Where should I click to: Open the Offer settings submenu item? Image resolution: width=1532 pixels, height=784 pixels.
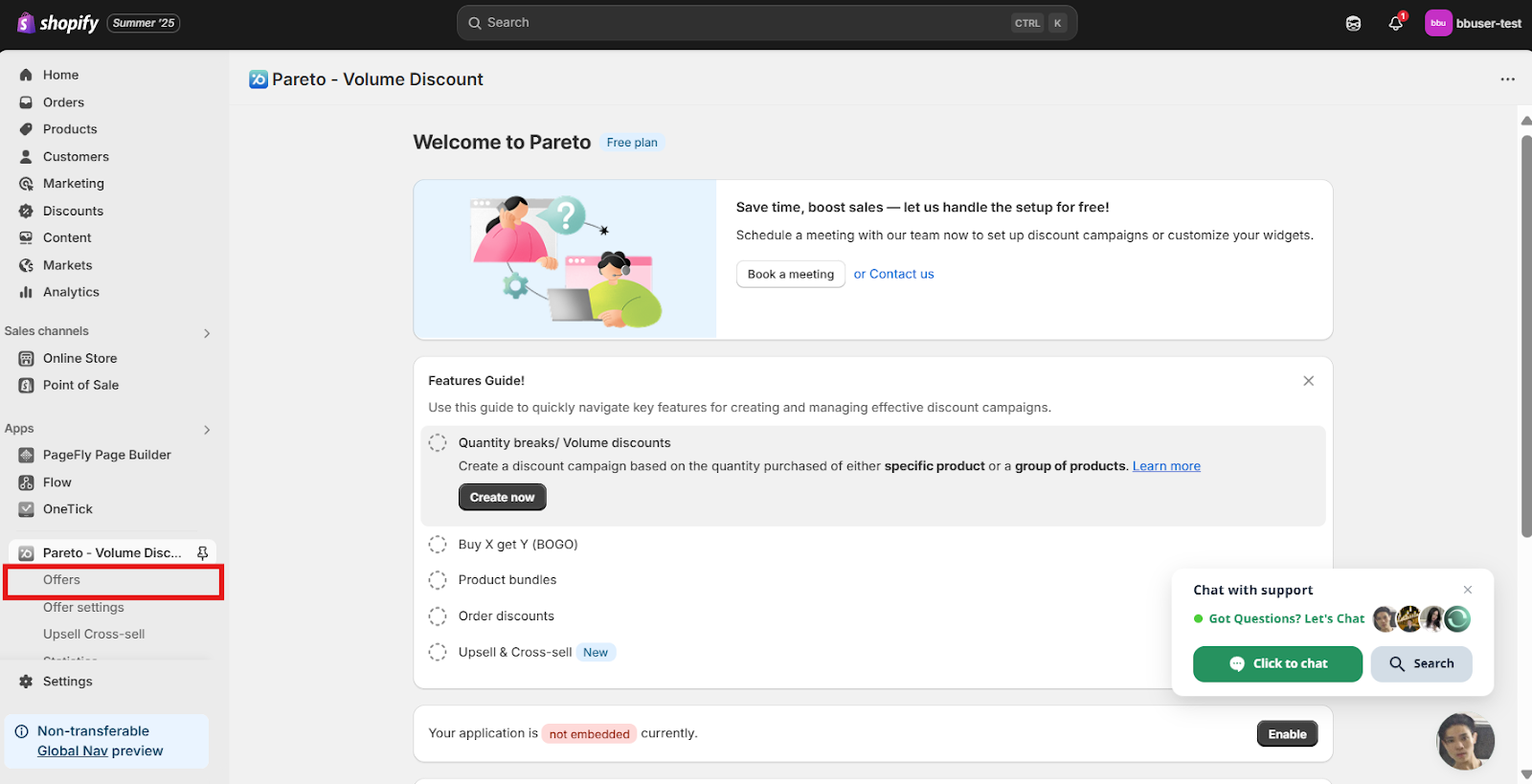[x=83, y=608]
